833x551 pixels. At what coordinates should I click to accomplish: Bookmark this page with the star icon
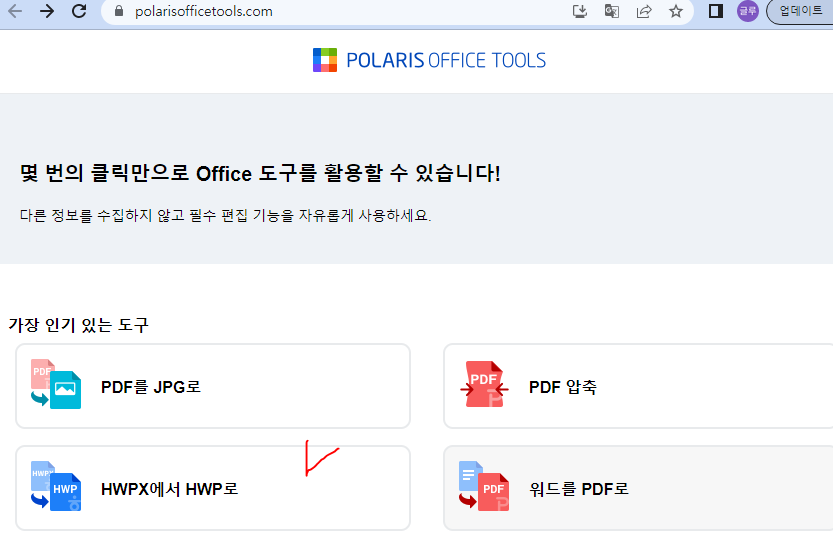pos(676,11)
